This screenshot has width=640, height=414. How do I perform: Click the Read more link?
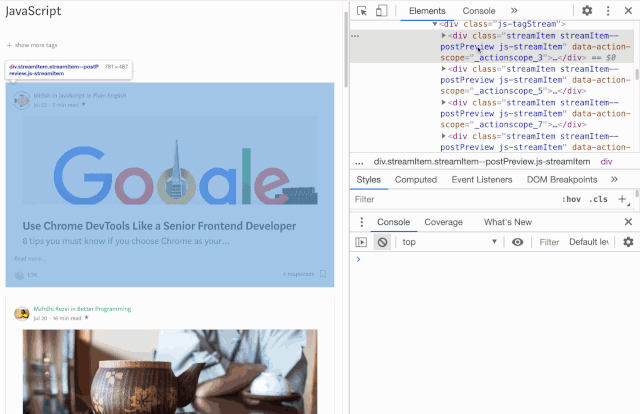click(30, 258)
